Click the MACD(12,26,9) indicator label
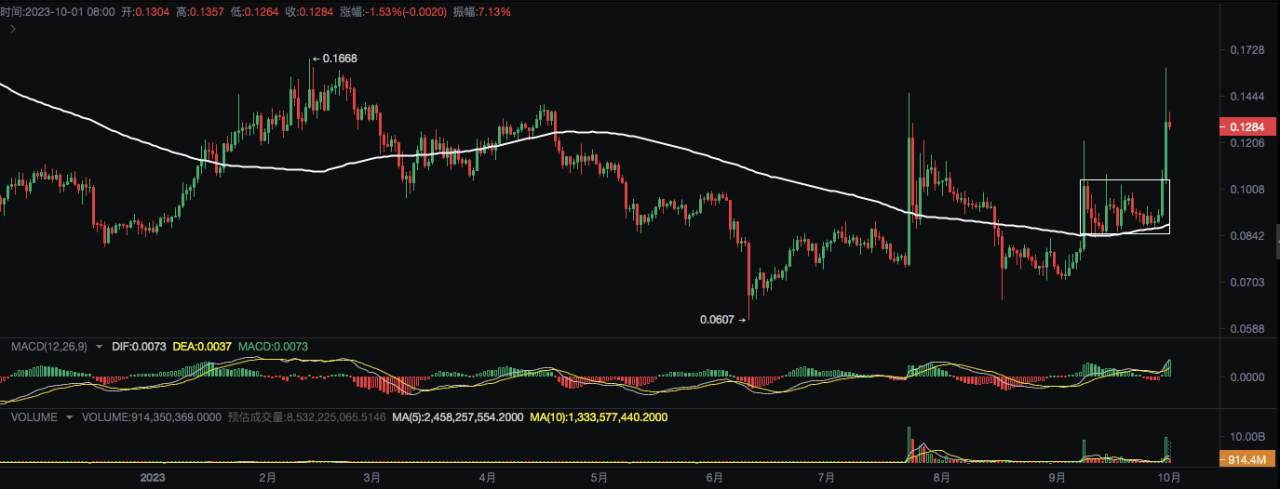This screenshot has height=489, width=1280. pyautogui.click(x=49, y=346)
